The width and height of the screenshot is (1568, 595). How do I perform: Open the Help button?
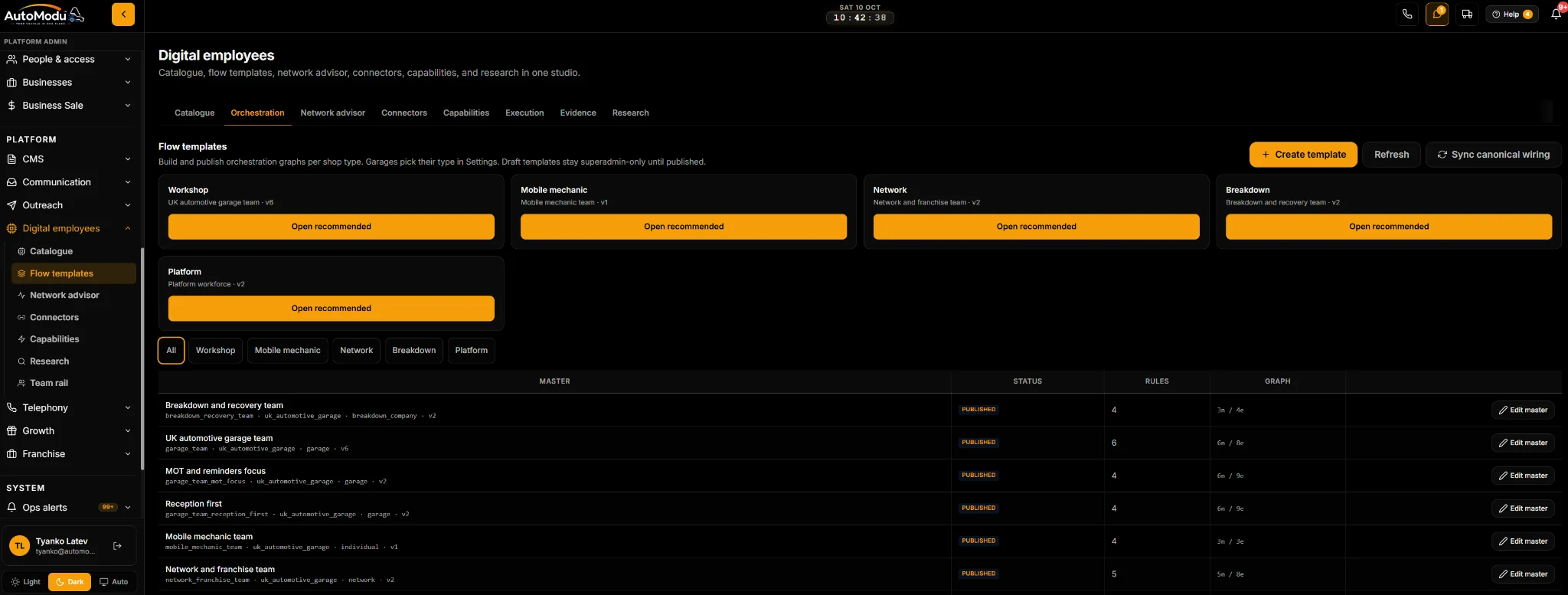(x=1512, y=15)
